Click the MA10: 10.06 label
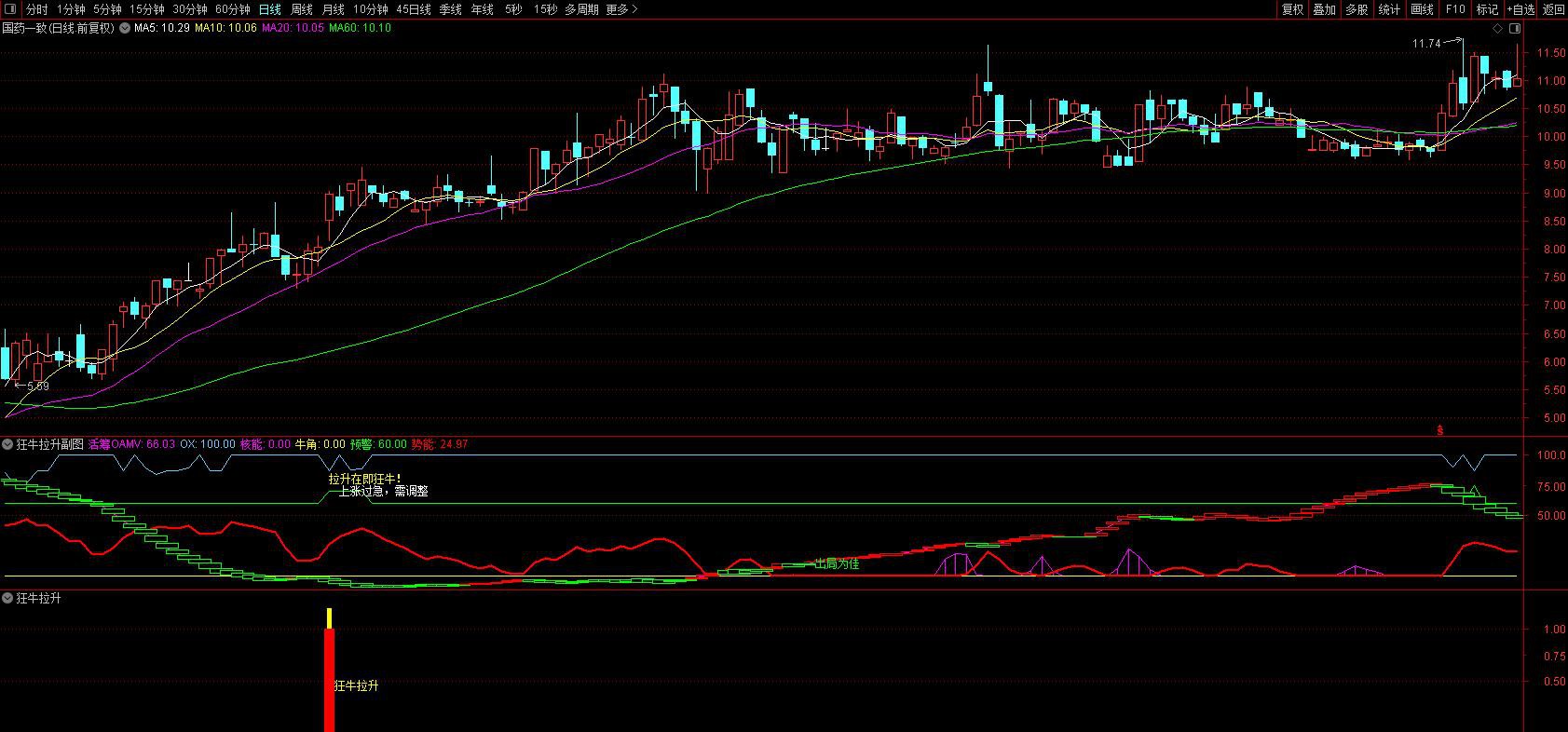The width and height of the screenshot is (1568, 732). pos(225,28)
